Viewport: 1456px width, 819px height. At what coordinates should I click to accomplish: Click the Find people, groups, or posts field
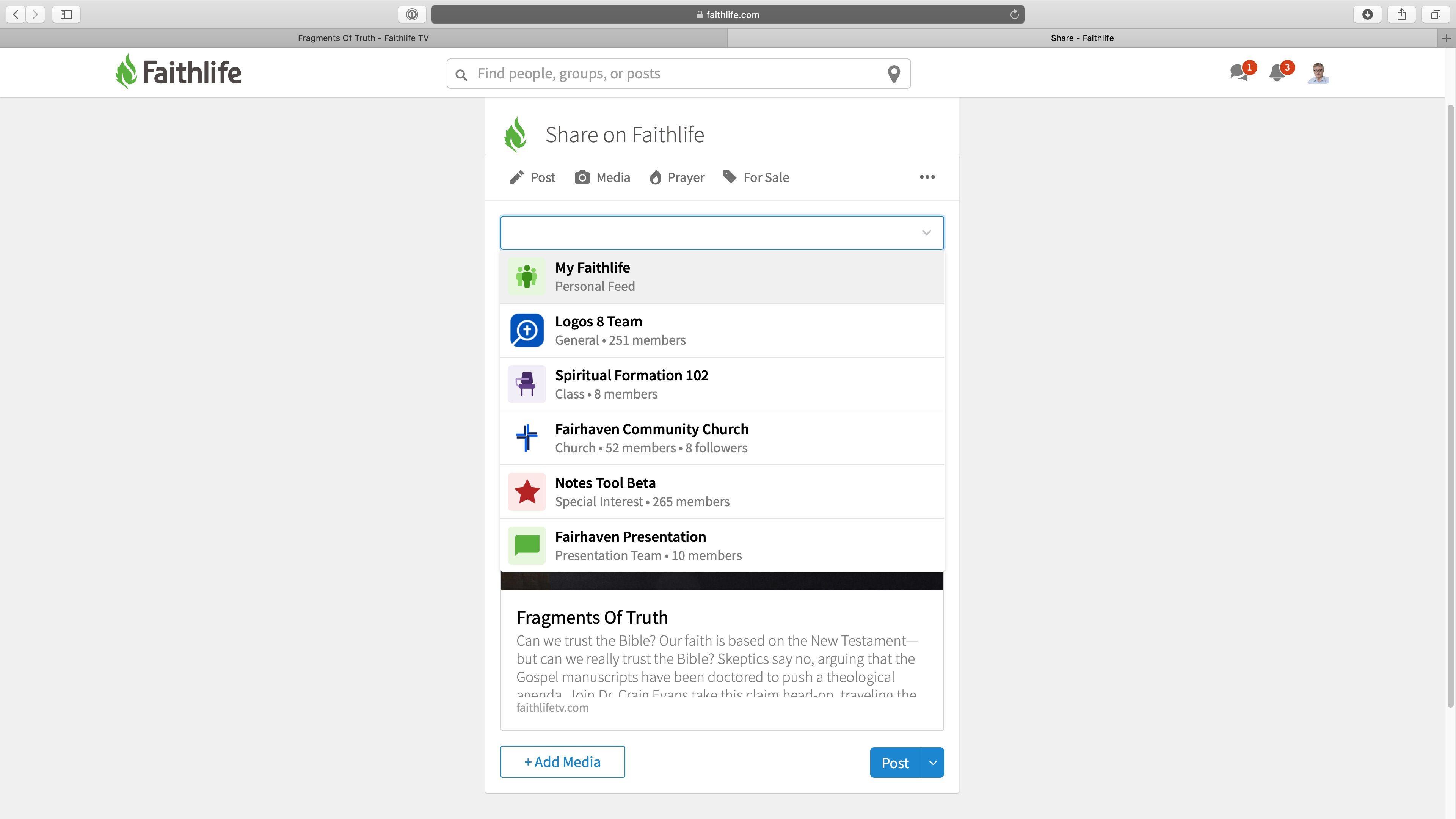[678, 74]
